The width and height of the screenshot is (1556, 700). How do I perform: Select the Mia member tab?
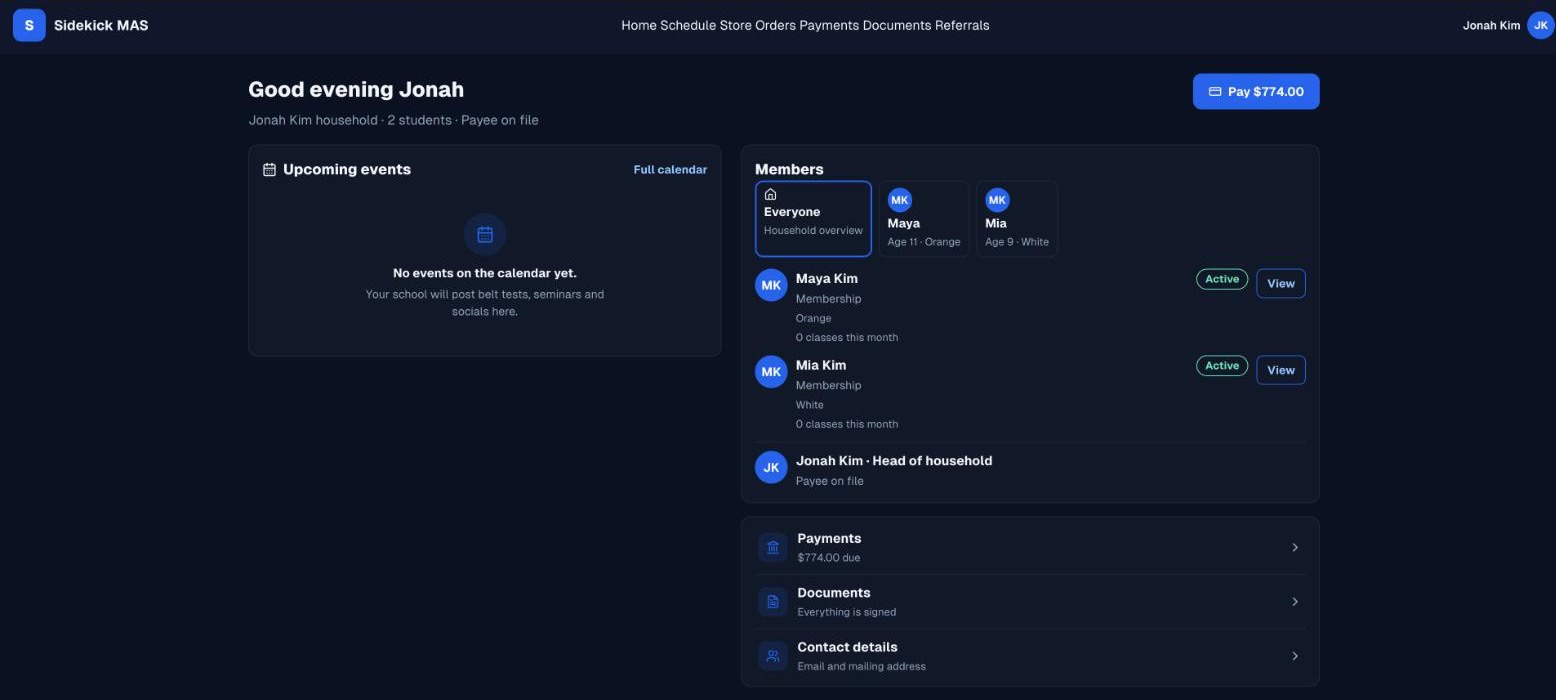click(x=1017, y=219)
